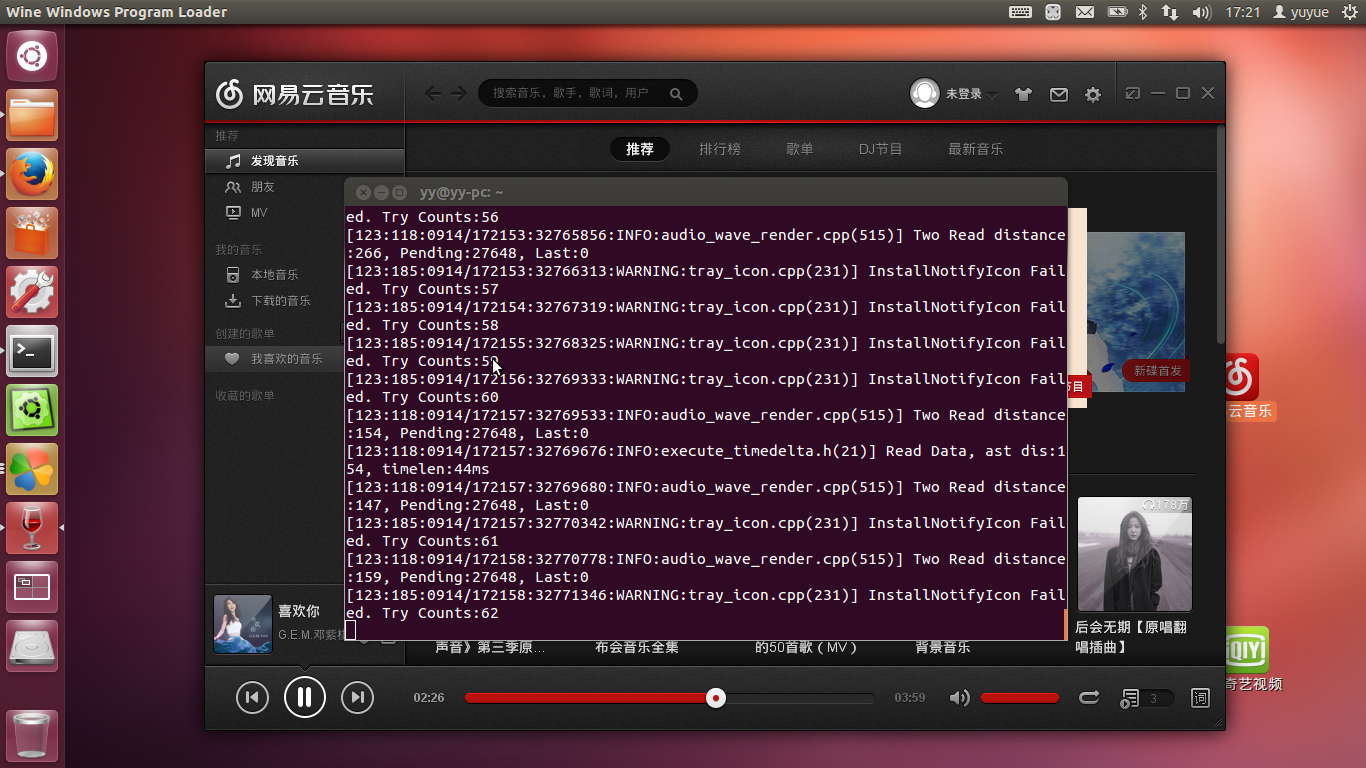Launch Firefox from the launcher
Viewport: 1366px width, 768px height.
click(x=32, y=174)
